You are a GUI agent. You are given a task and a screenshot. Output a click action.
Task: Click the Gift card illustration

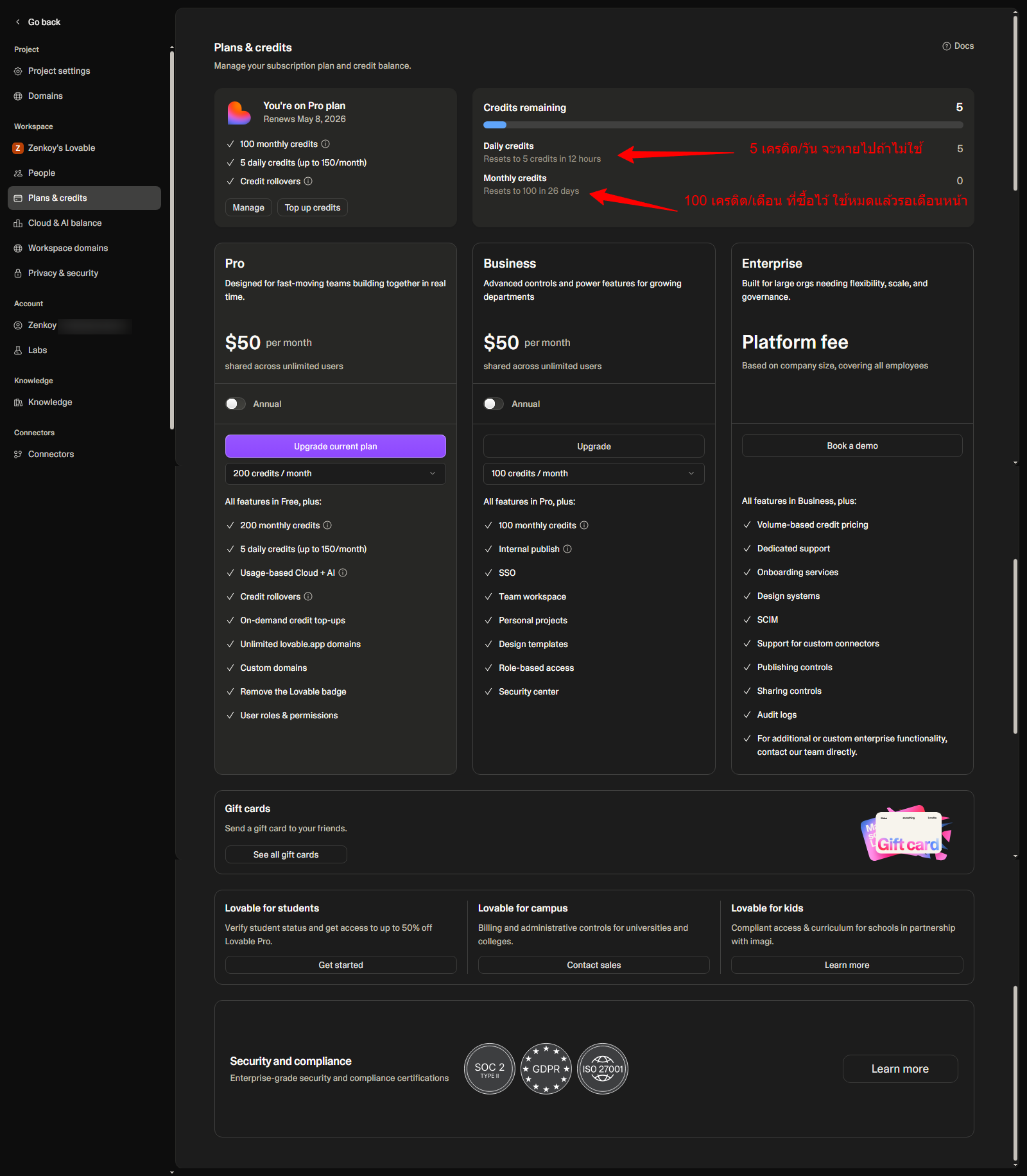pyautogui.click(x=906, y=833)
